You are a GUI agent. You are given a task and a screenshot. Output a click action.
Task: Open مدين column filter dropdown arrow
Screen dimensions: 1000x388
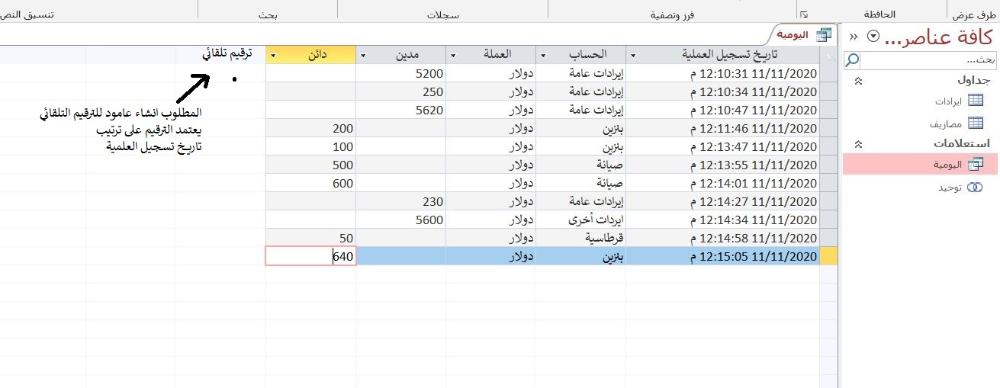364,55
